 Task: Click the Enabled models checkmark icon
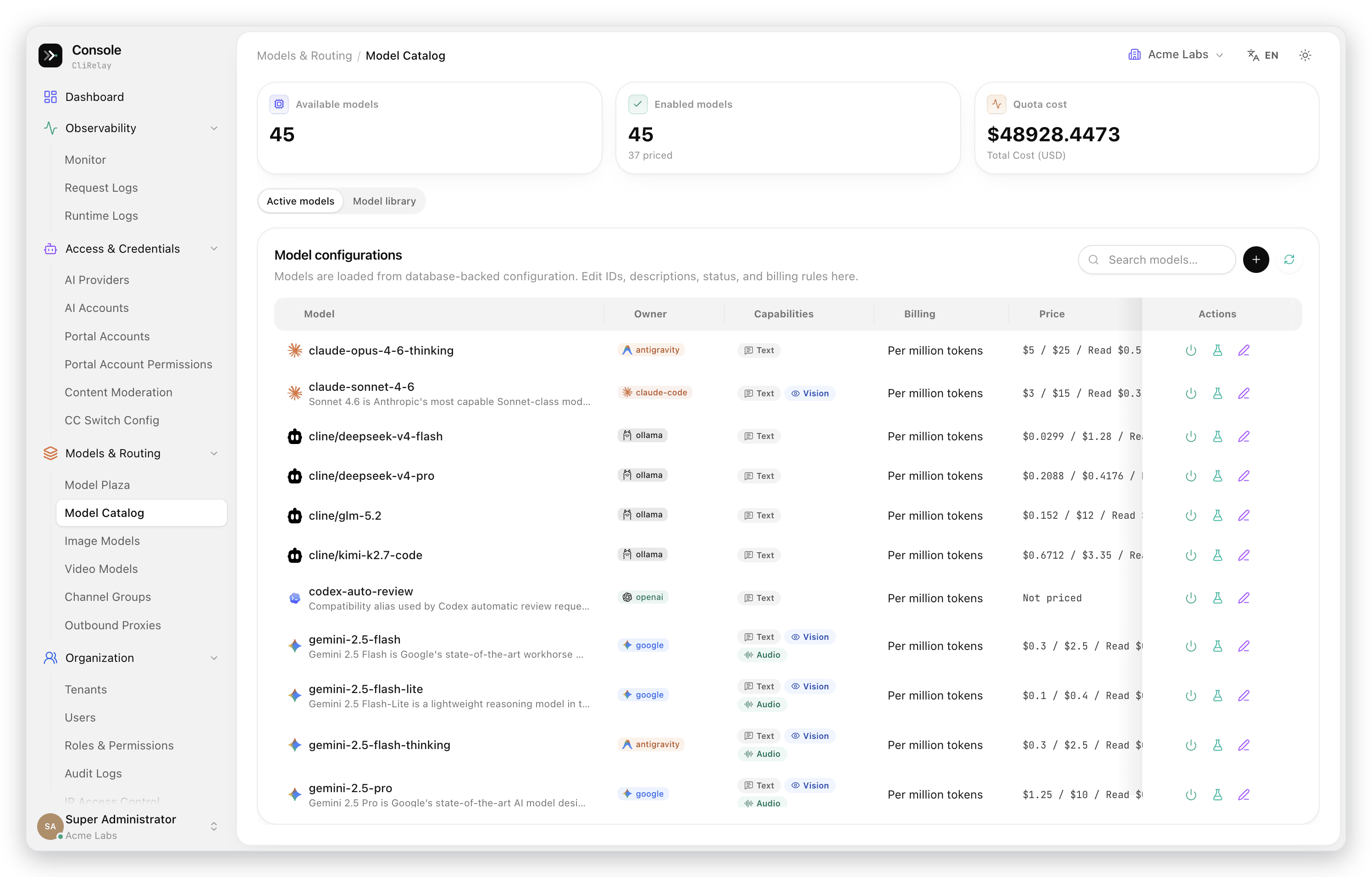coord(637,104)
